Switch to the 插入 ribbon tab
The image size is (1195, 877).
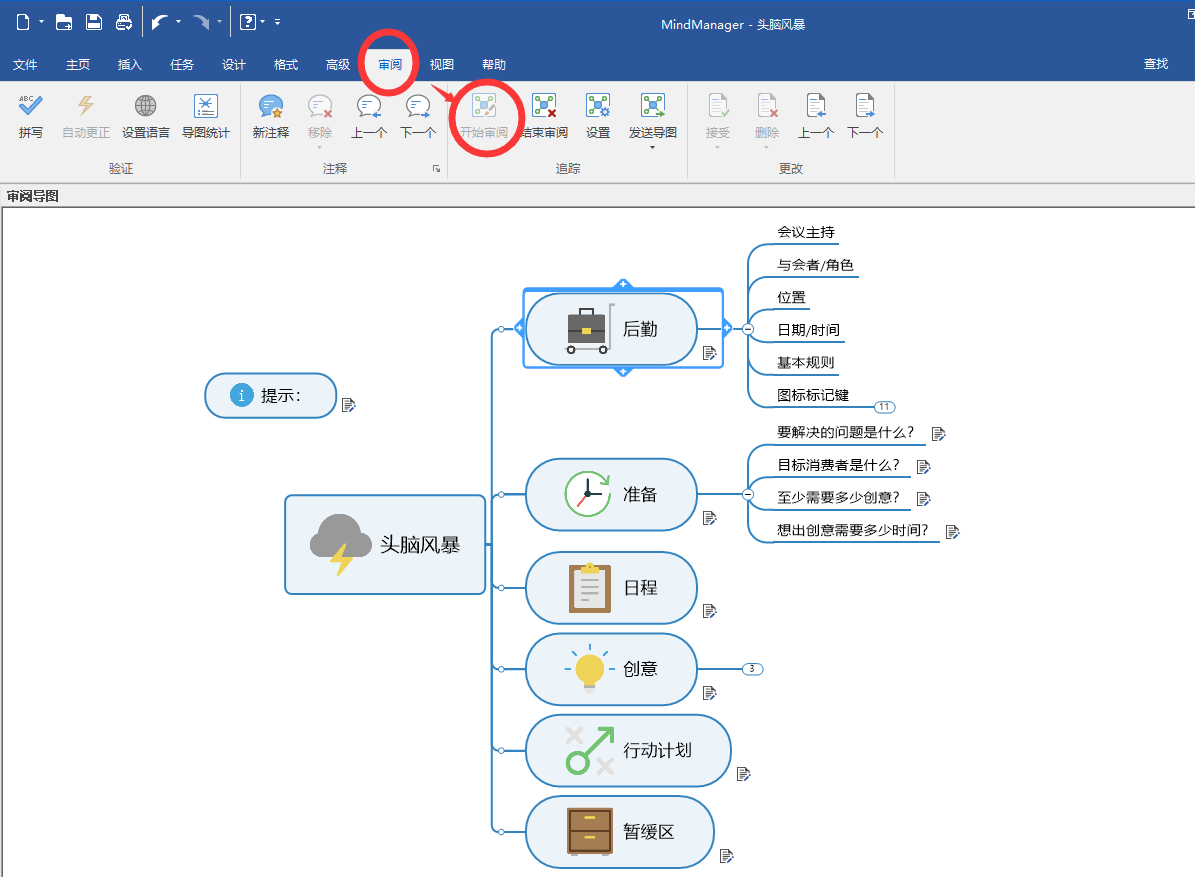[x=130, y=65]
